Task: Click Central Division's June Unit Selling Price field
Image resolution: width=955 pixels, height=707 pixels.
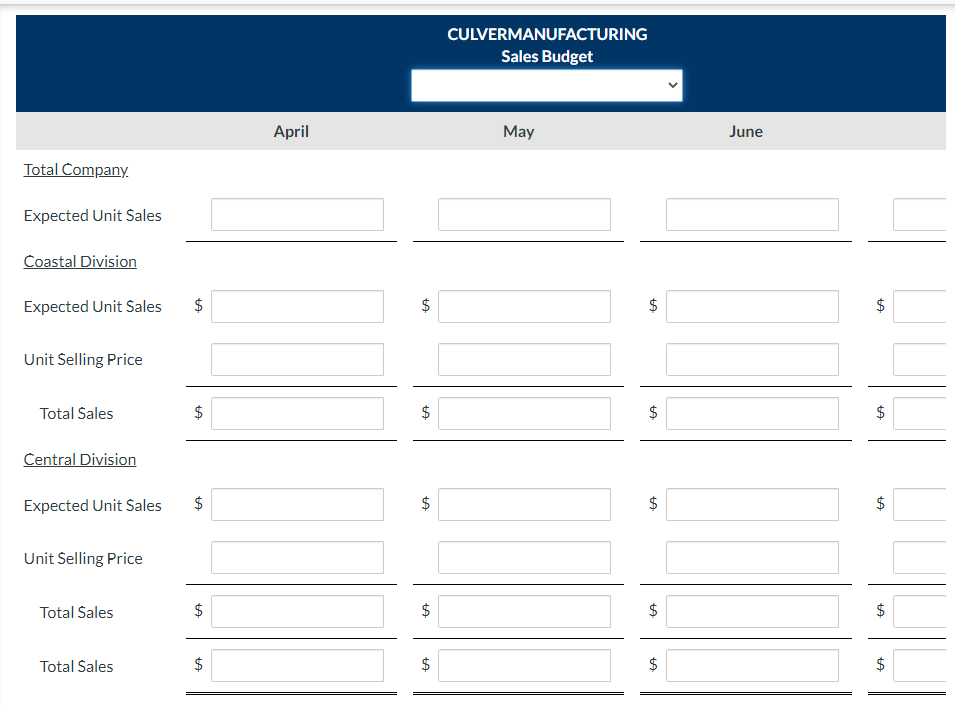Action: coord(752,557)
